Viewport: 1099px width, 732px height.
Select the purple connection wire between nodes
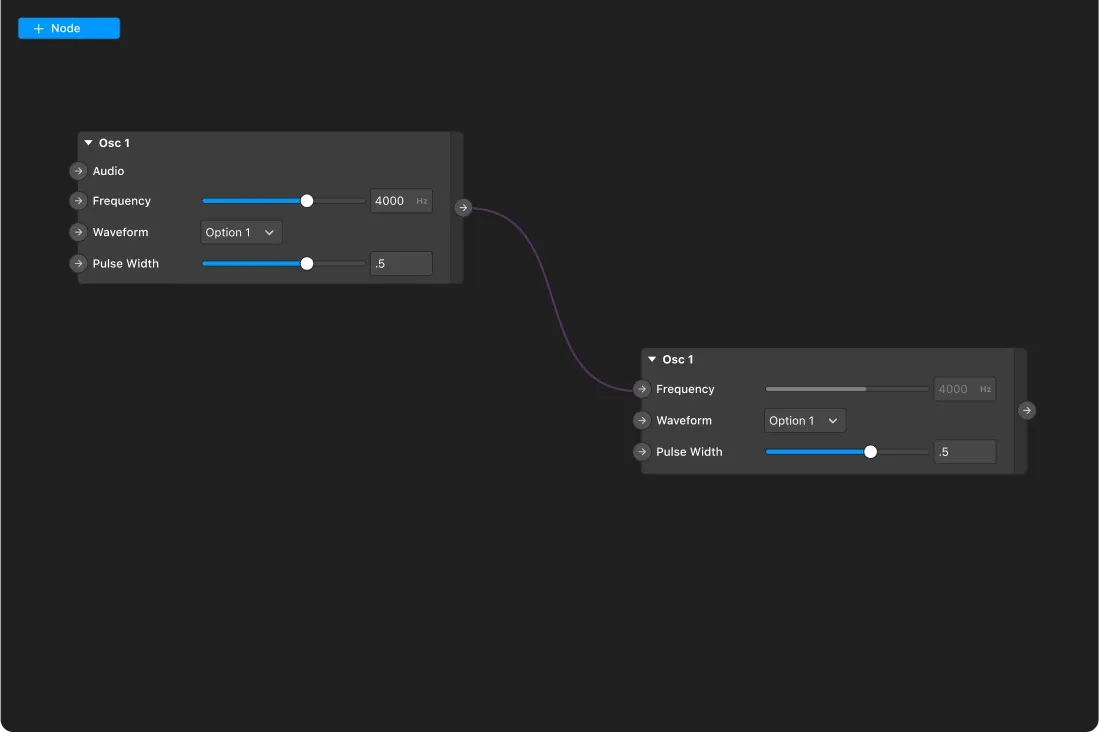tap(552, 298)
